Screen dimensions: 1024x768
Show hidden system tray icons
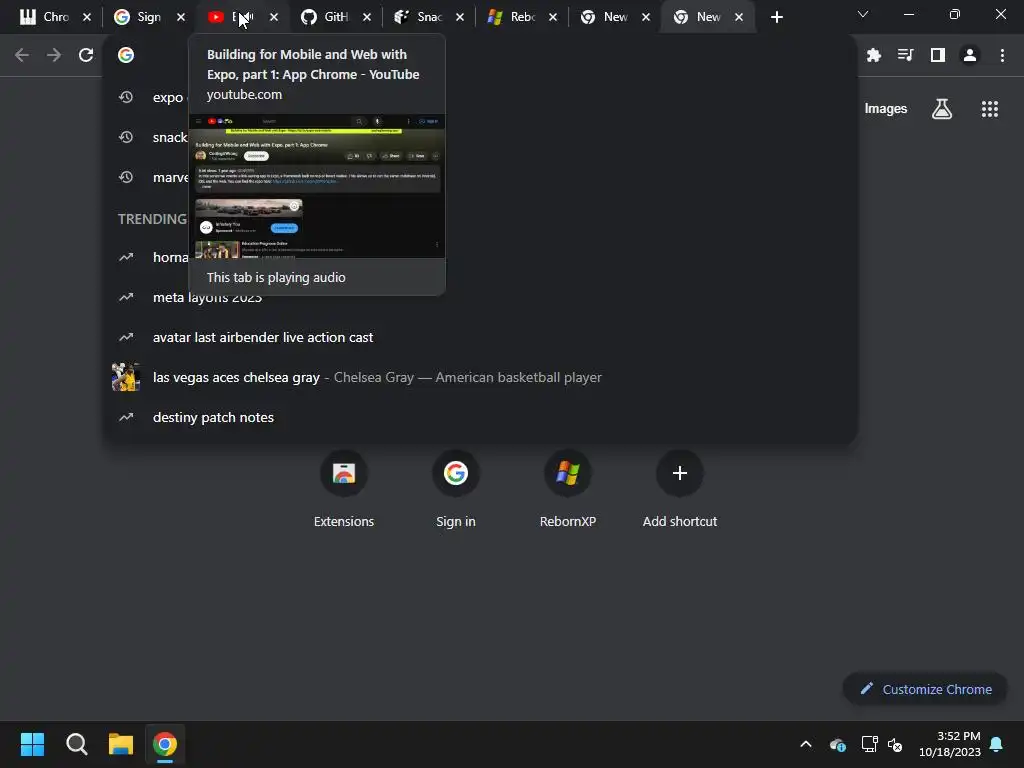pos(806,744)
